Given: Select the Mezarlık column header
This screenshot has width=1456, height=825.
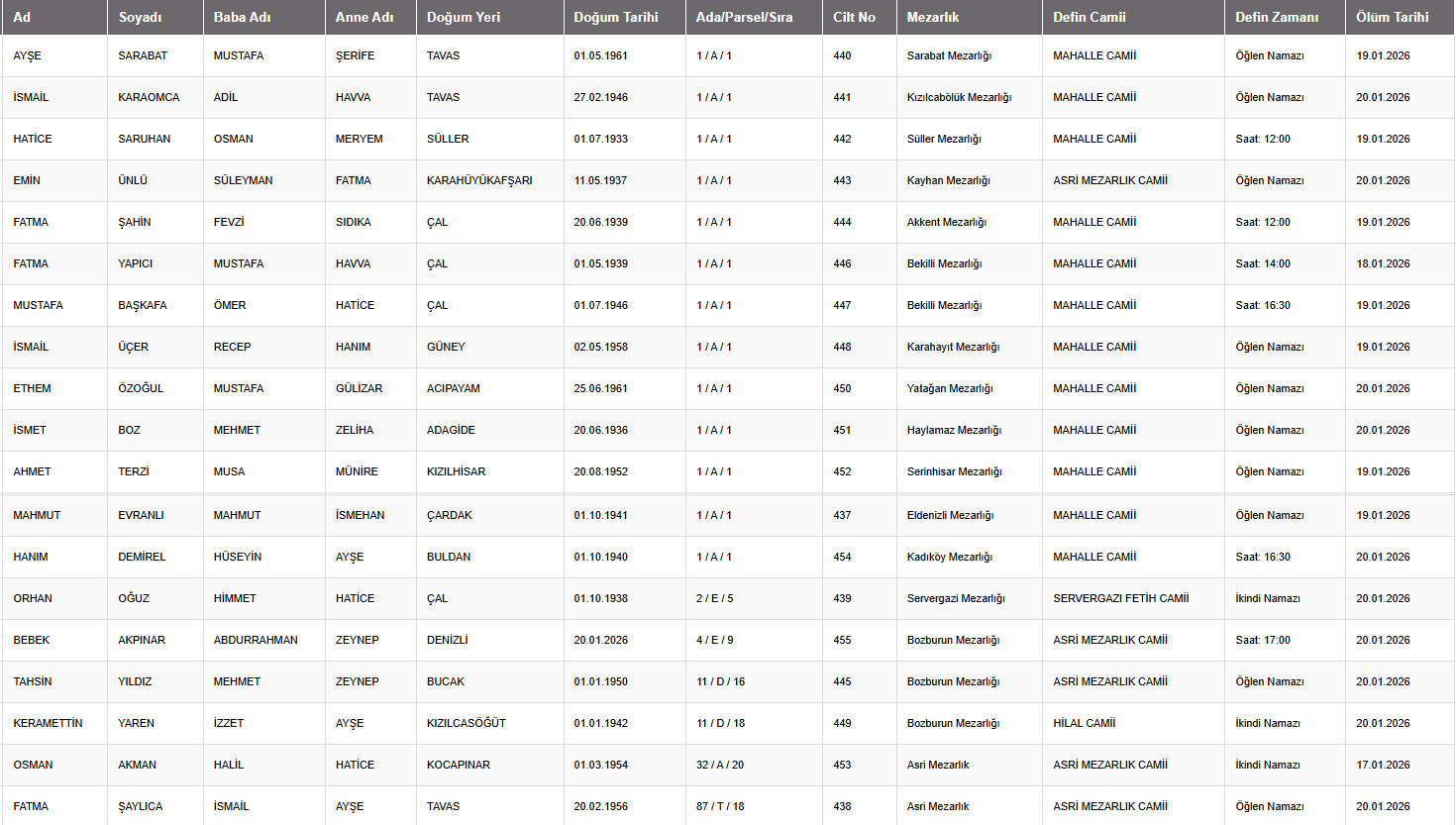Looking at the screenshot, I should (932, 17).
